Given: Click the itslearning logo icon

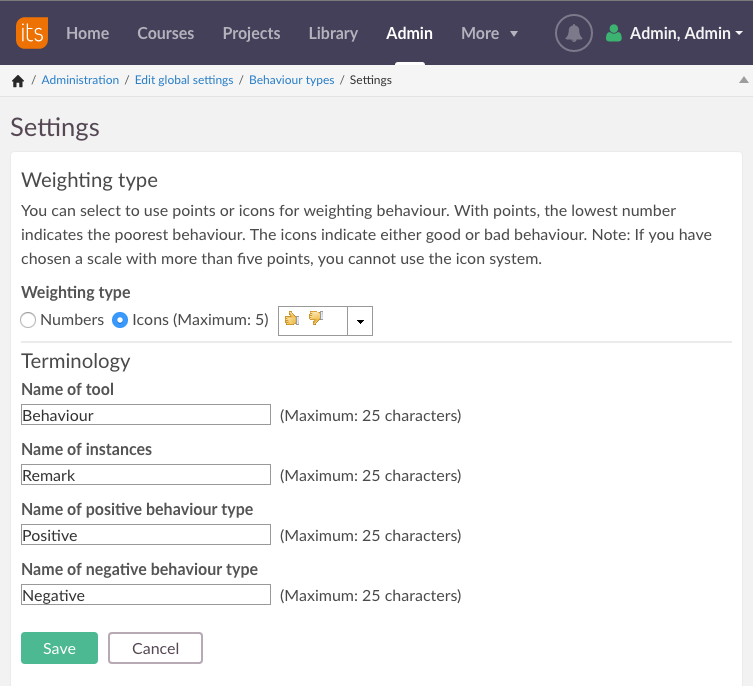Looking at the screenshot, I should (32, 33).
